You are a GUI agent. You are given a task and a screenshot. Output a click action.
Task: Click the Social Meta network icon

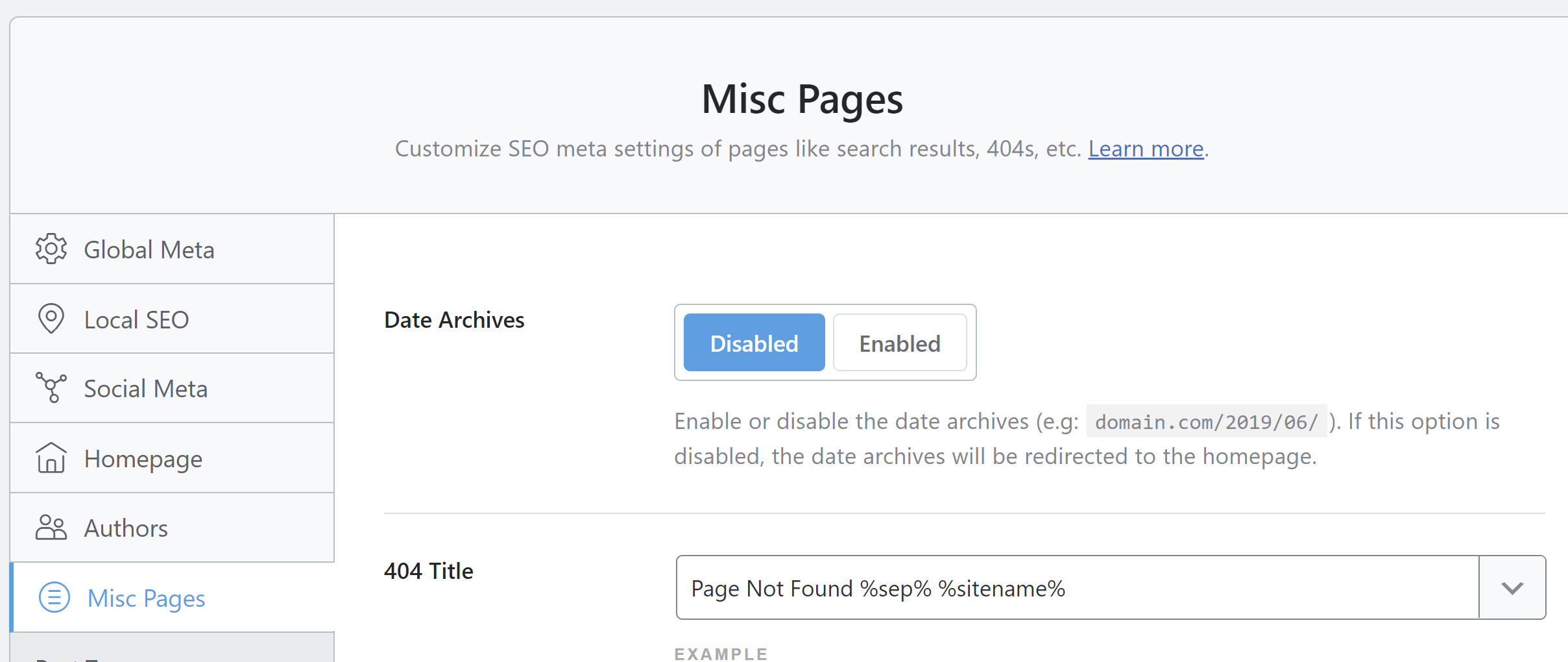click(x=52, y=387)
